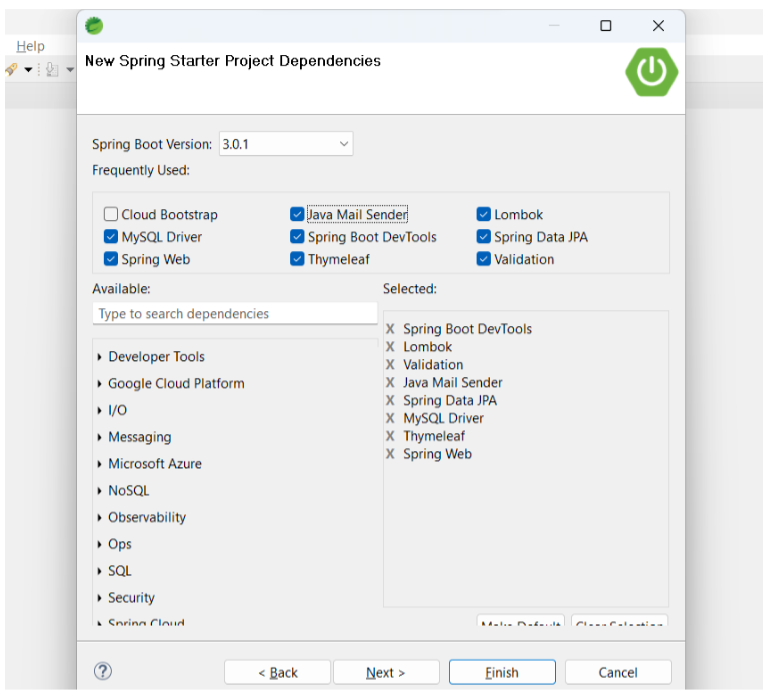Expand the I/O category
Image resolution: width=771 pixels, height=695 pixels.
100,411
